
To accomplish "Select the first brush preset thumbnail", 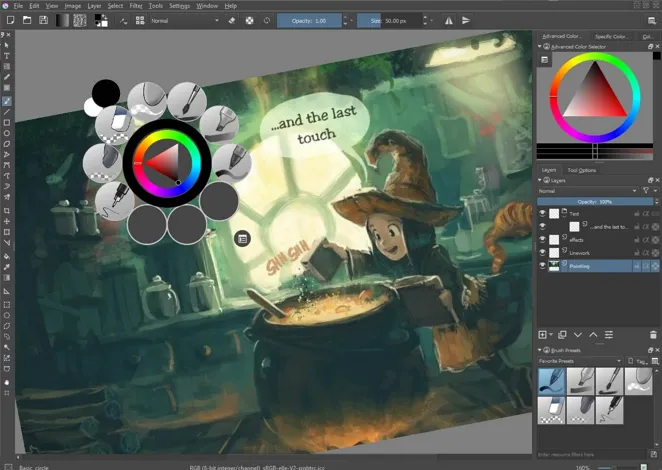I will [x=552, y=380].
